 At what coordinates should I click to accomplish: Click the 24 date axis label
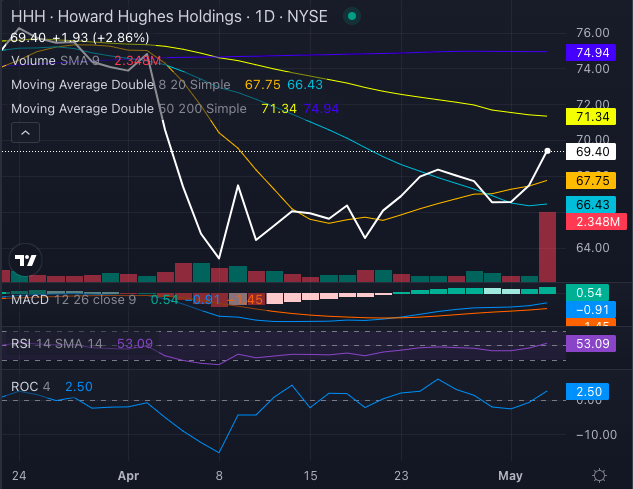point(19,476)
